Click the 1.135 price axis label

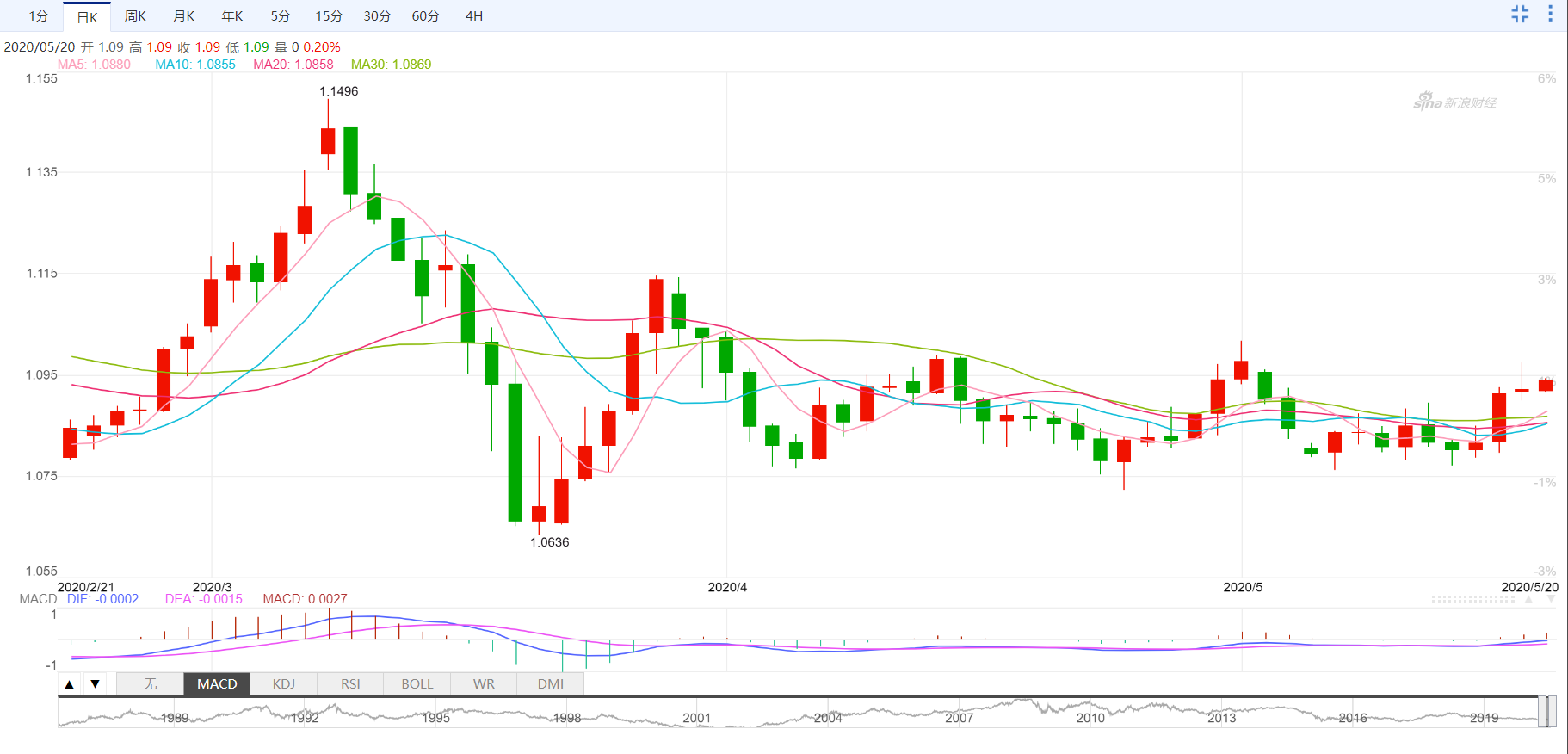[41, 172]
